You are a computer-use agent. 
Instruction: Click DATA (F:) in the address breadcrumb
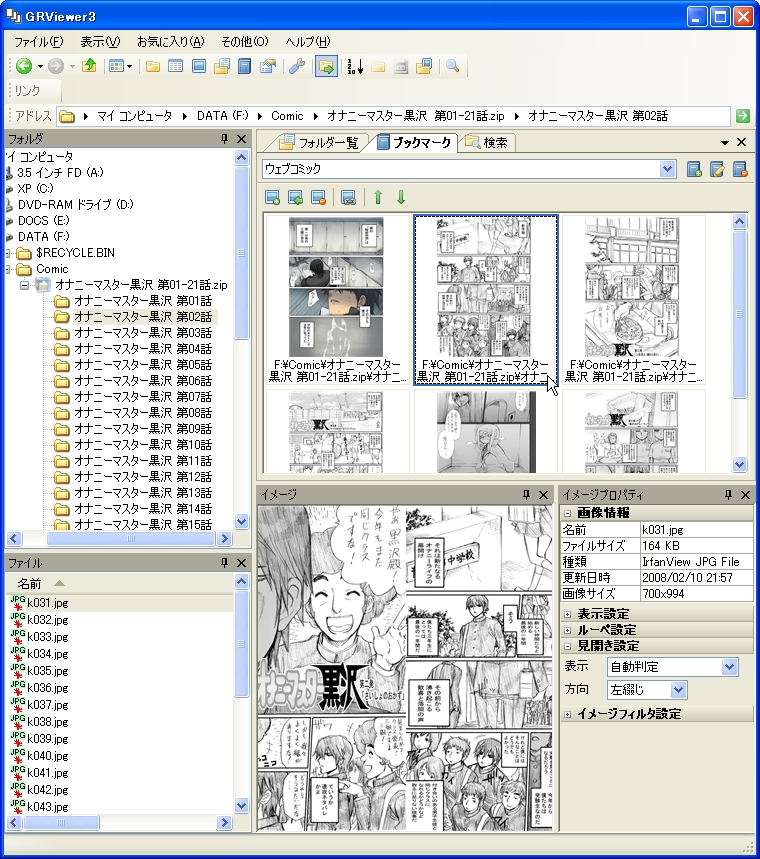point(222,116)
